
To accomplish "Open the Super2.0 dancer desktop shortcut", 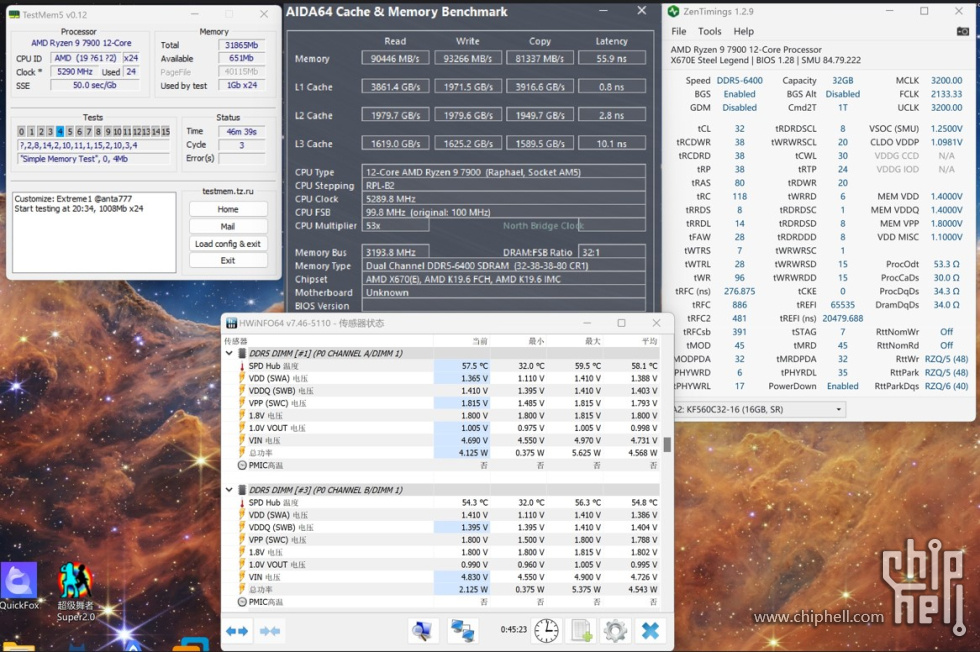I will coord(76,591).
